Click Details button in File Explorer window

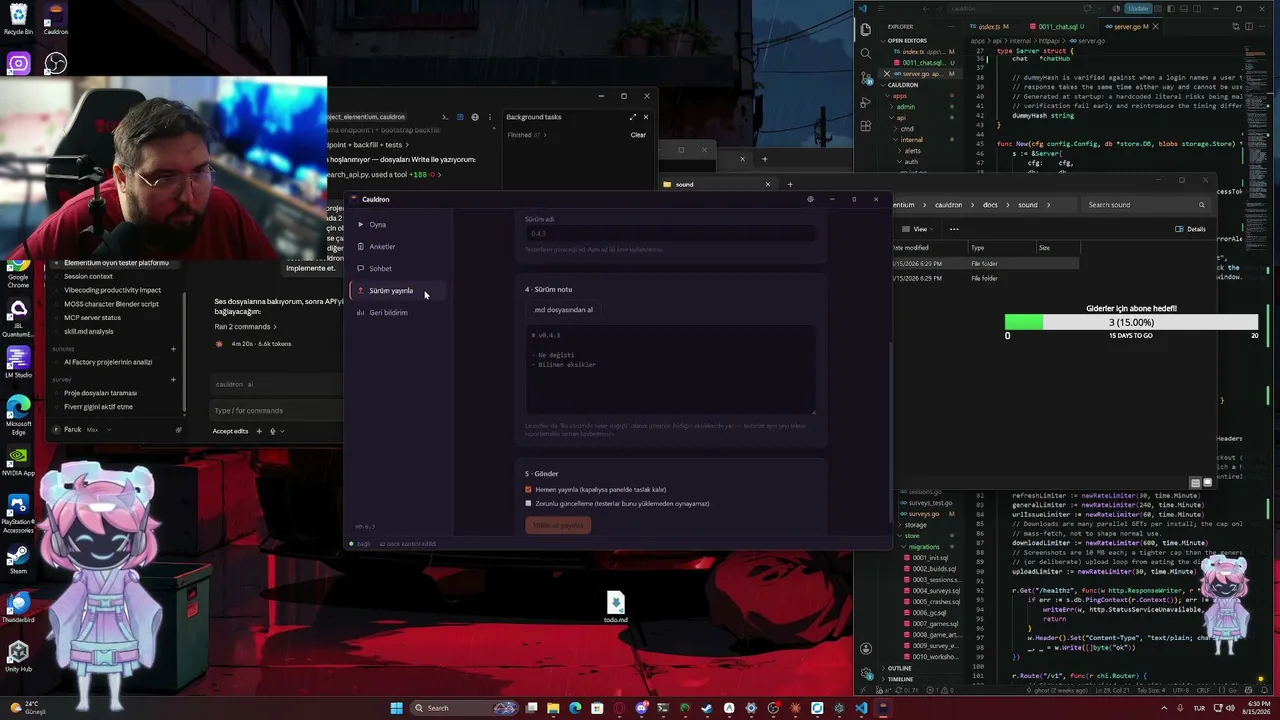1191,229
